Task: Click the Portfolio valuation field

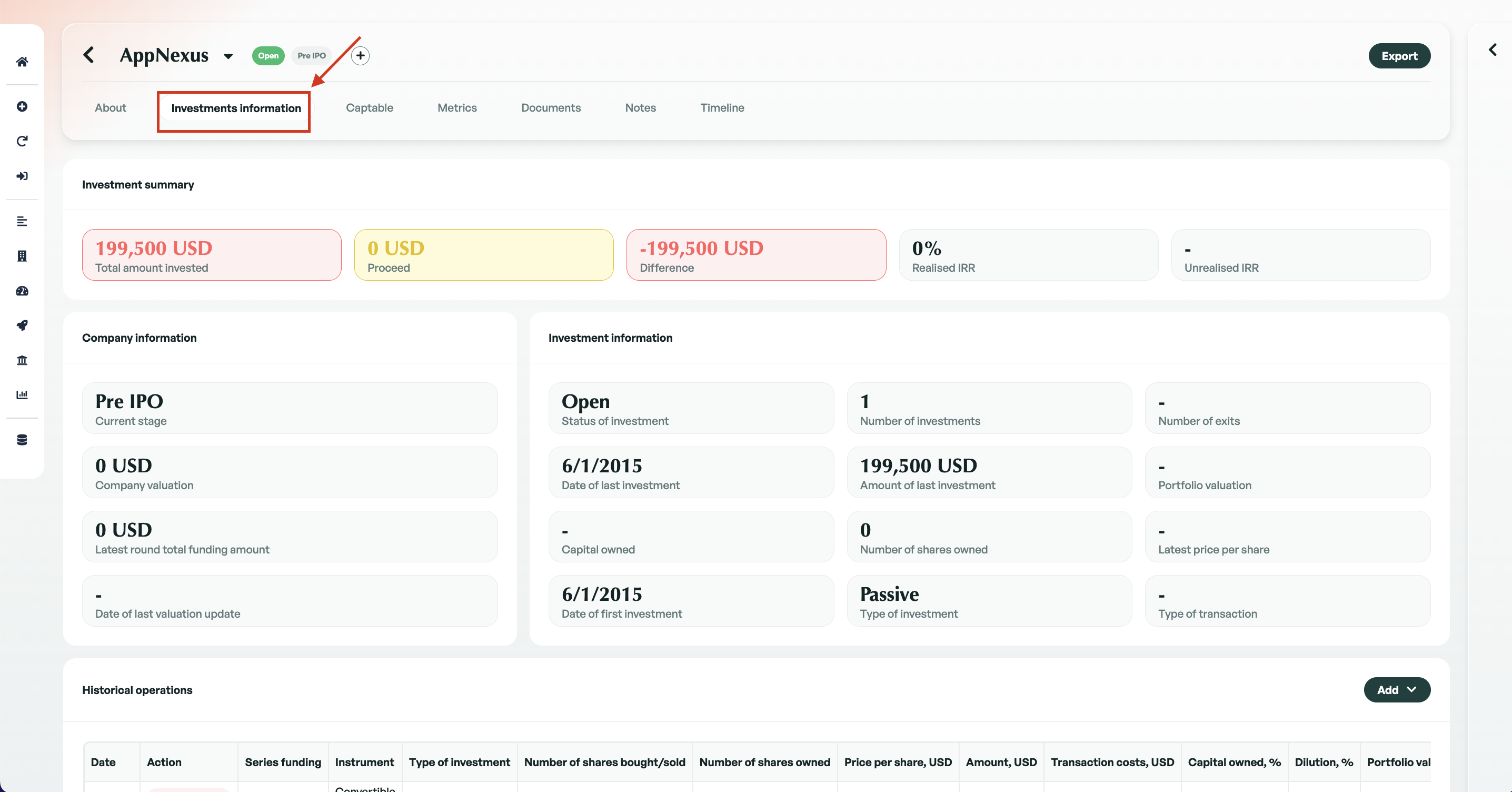Action: point(1288,472)
